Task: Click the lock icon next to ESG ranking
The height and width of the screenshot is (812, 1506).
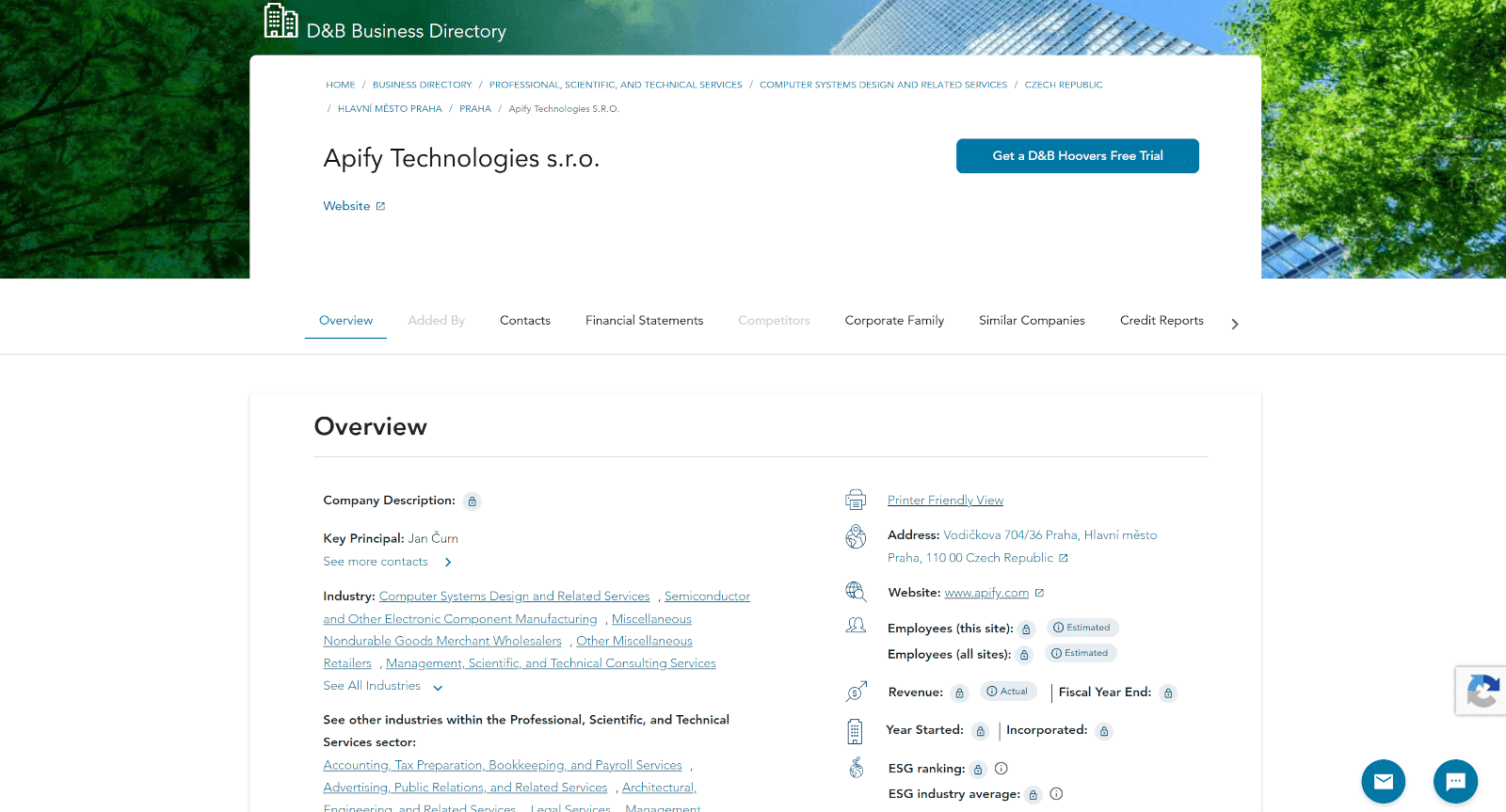Action: pyautogui.click(x=978, y=770)
